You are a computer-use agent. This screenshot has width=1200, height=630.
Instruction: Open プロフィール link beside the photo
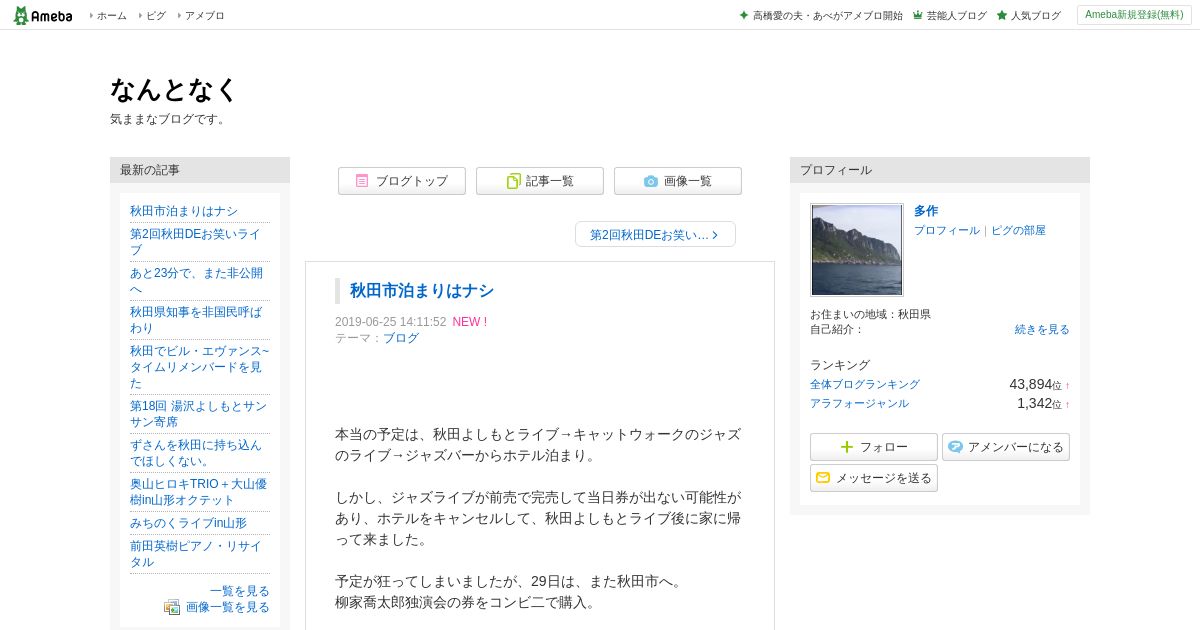947,230
